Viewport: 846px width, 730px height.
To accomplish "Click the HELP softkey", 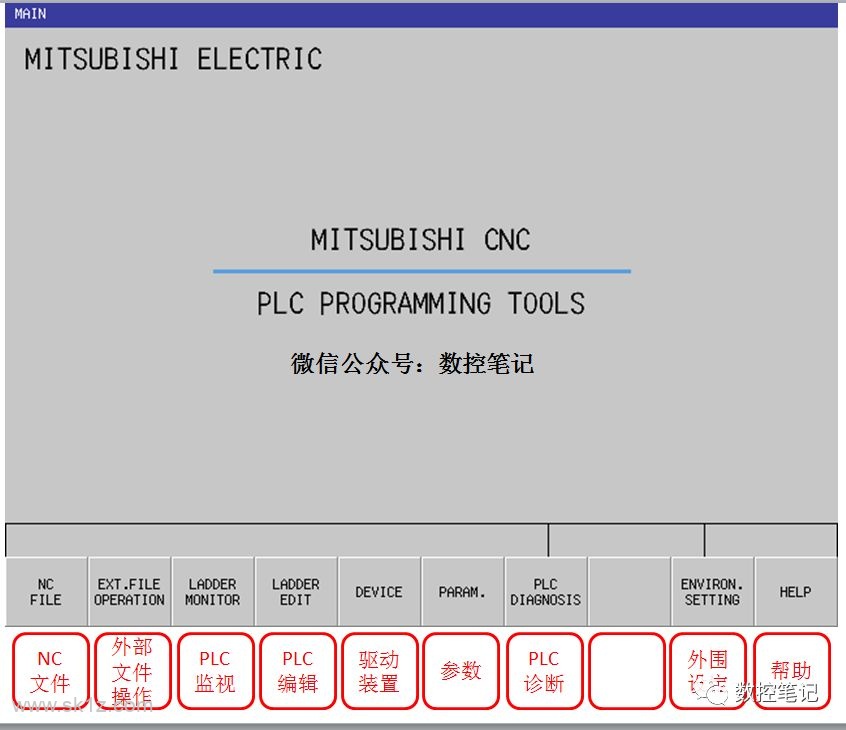I will coord(796,592).
